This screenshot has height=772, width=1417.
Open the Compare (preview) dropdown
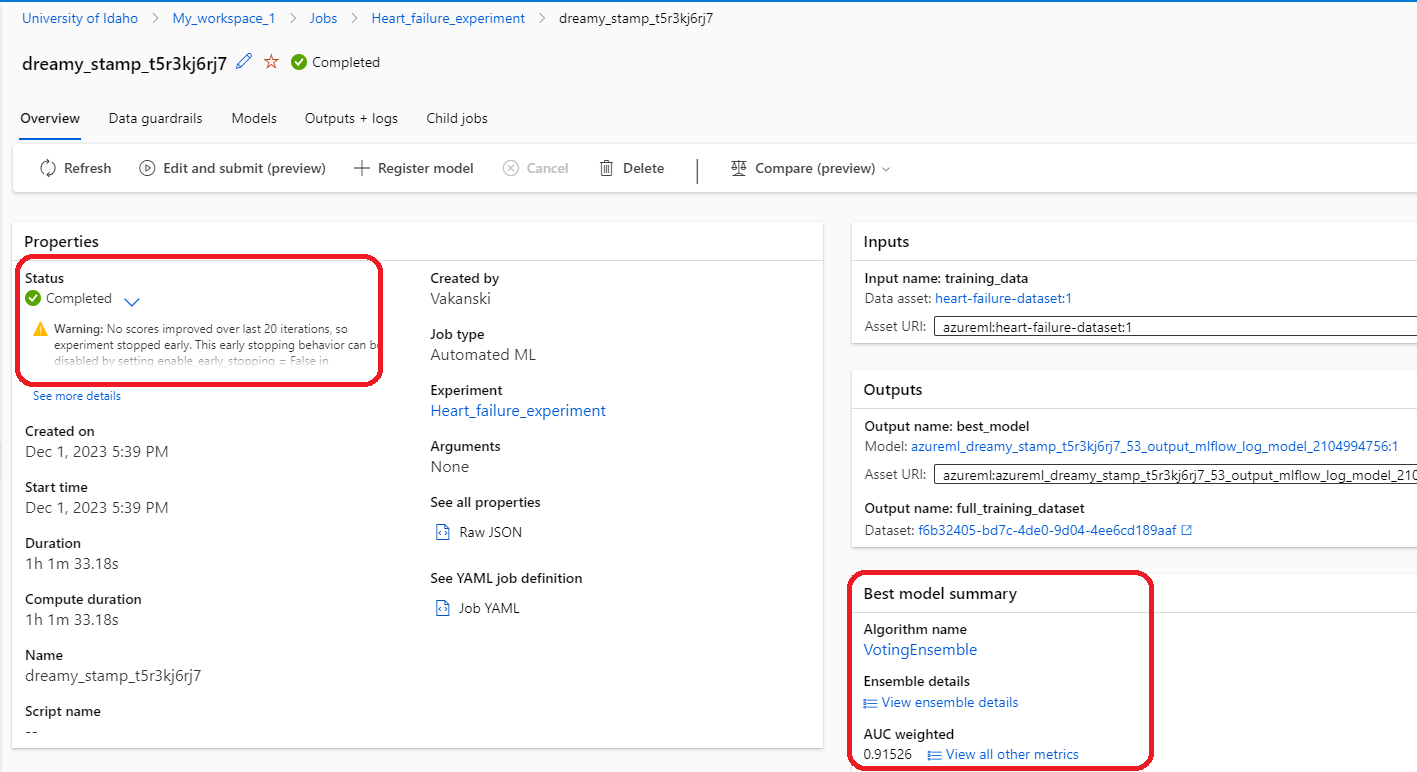(x=810, y=168)
